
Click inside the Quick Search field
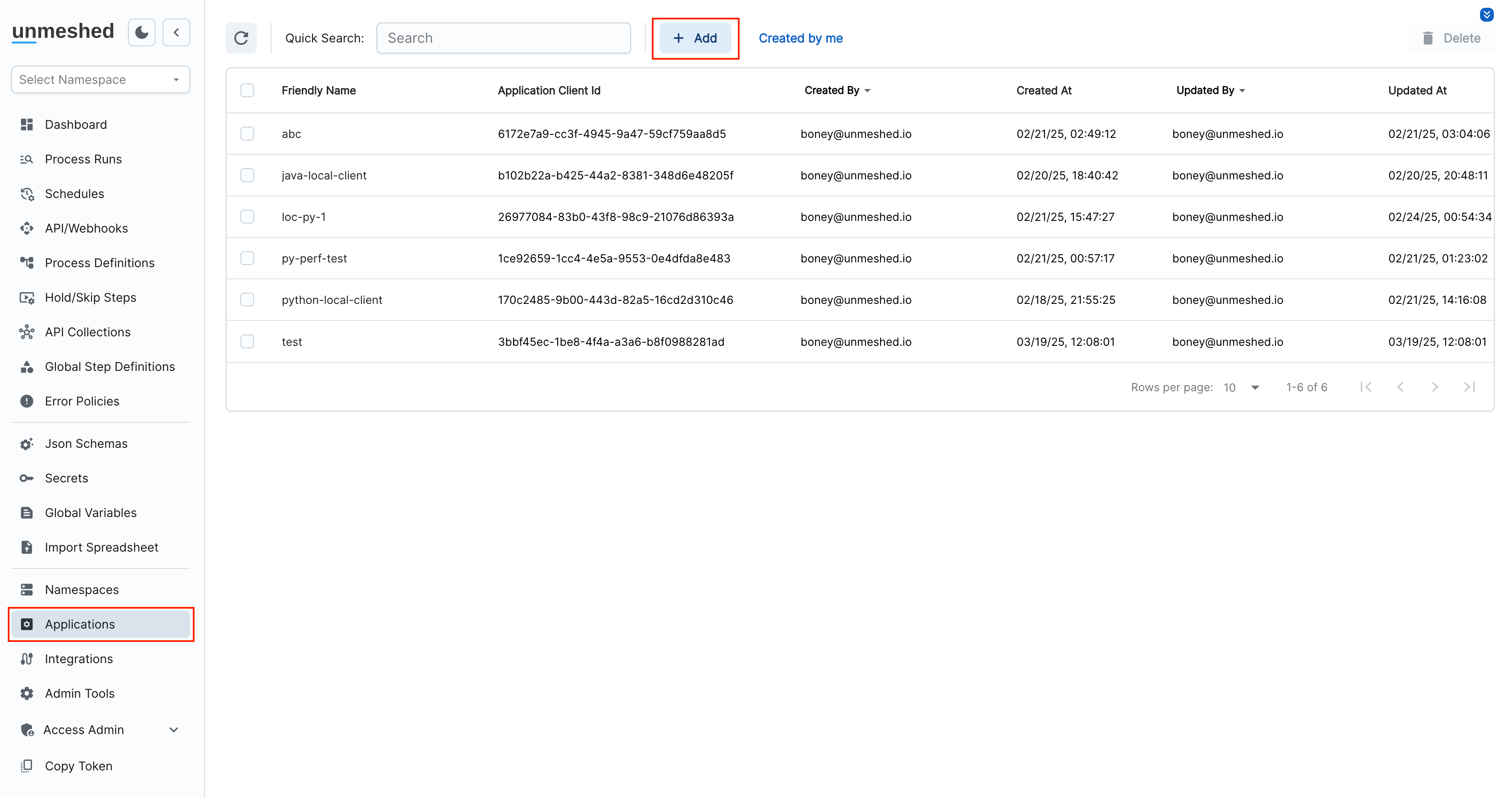(x=503, y=38)
